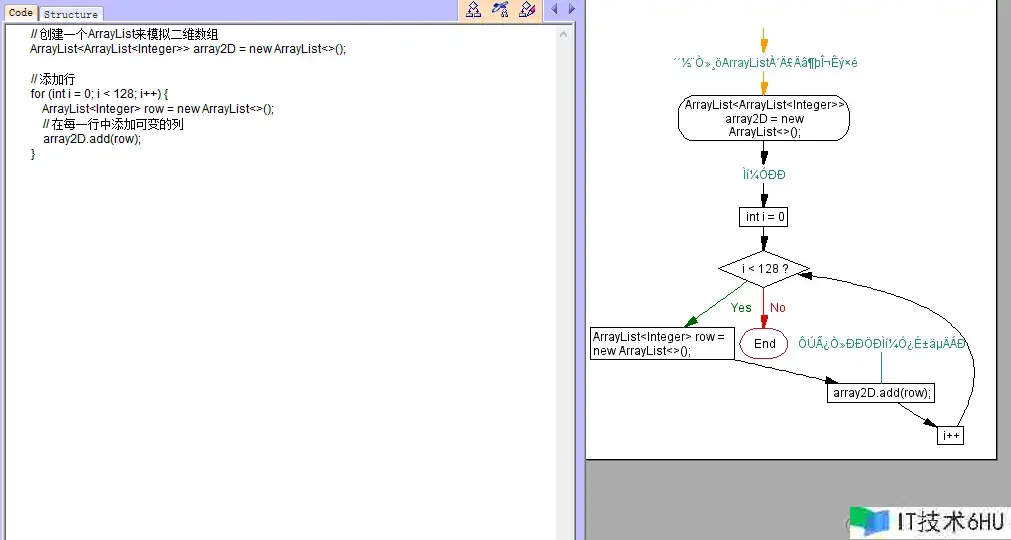The height and width of the screenshot is (540, 1011).
Task: Select the 'i++' flowchart box
Action: [950, 436]
